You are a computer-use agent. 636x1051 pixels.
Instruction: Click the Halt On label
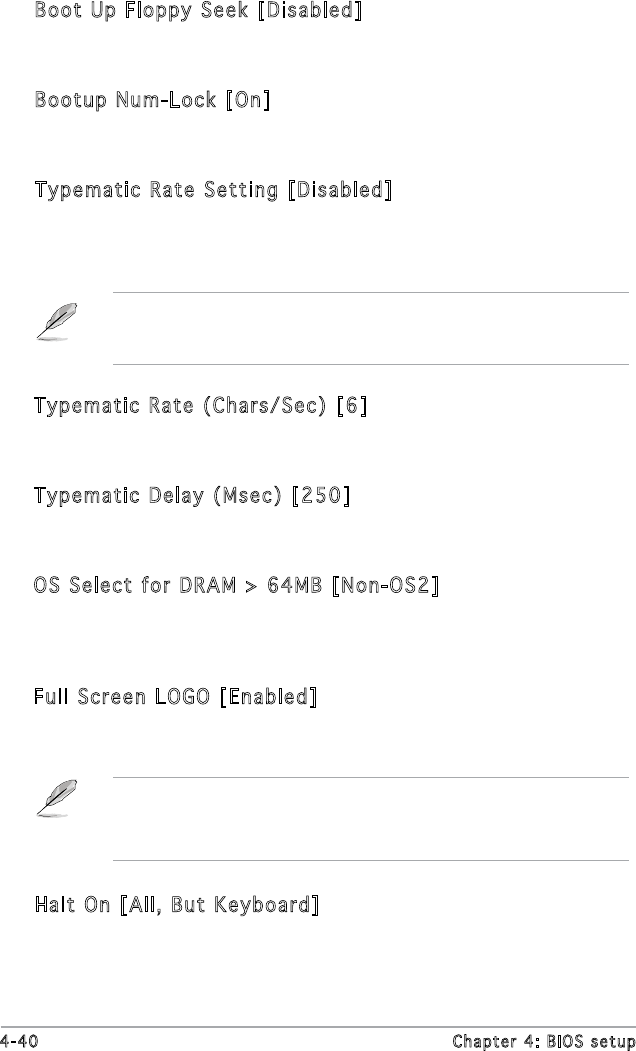[x=72, y=906]
